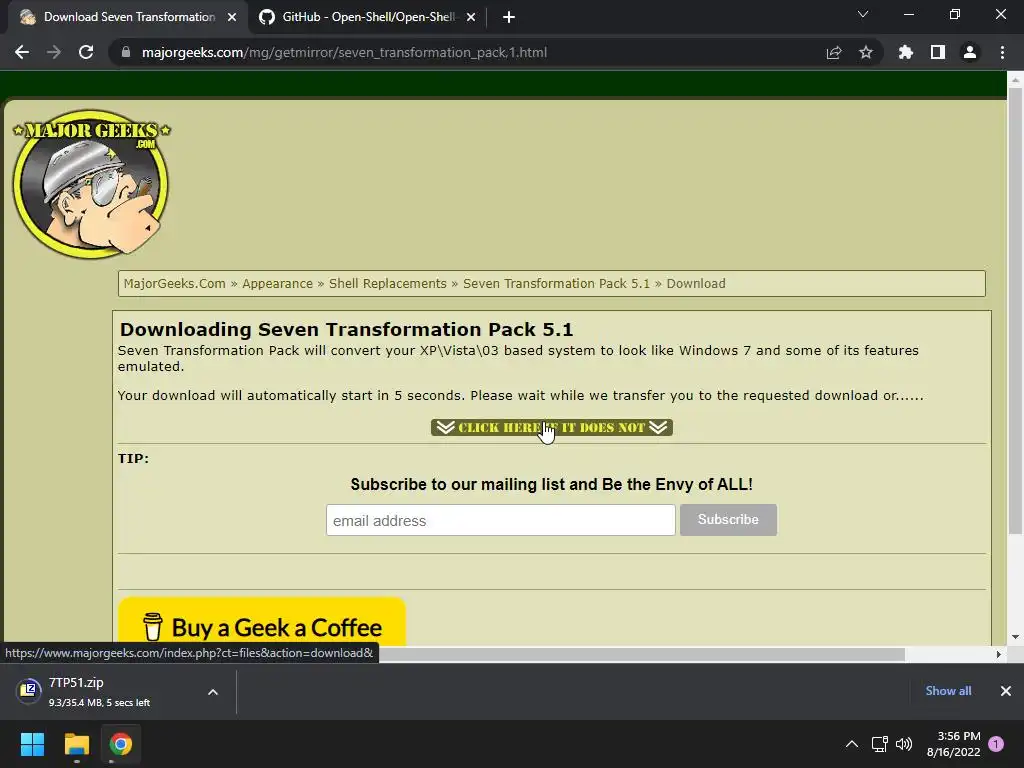Open the notification badge in the taskbar

tap(996, 744)
